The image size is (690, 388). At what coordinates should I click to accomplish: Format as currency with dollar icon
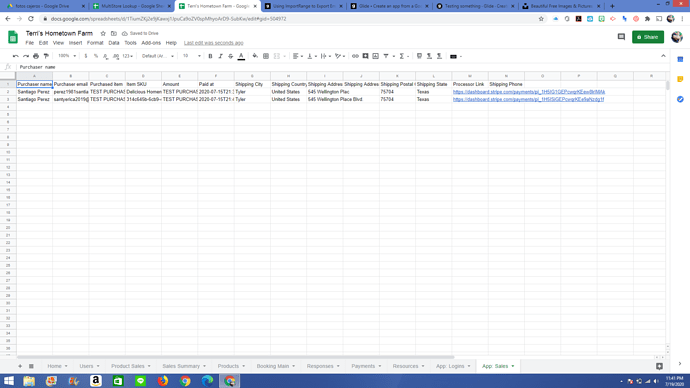[x=86, y=56]
